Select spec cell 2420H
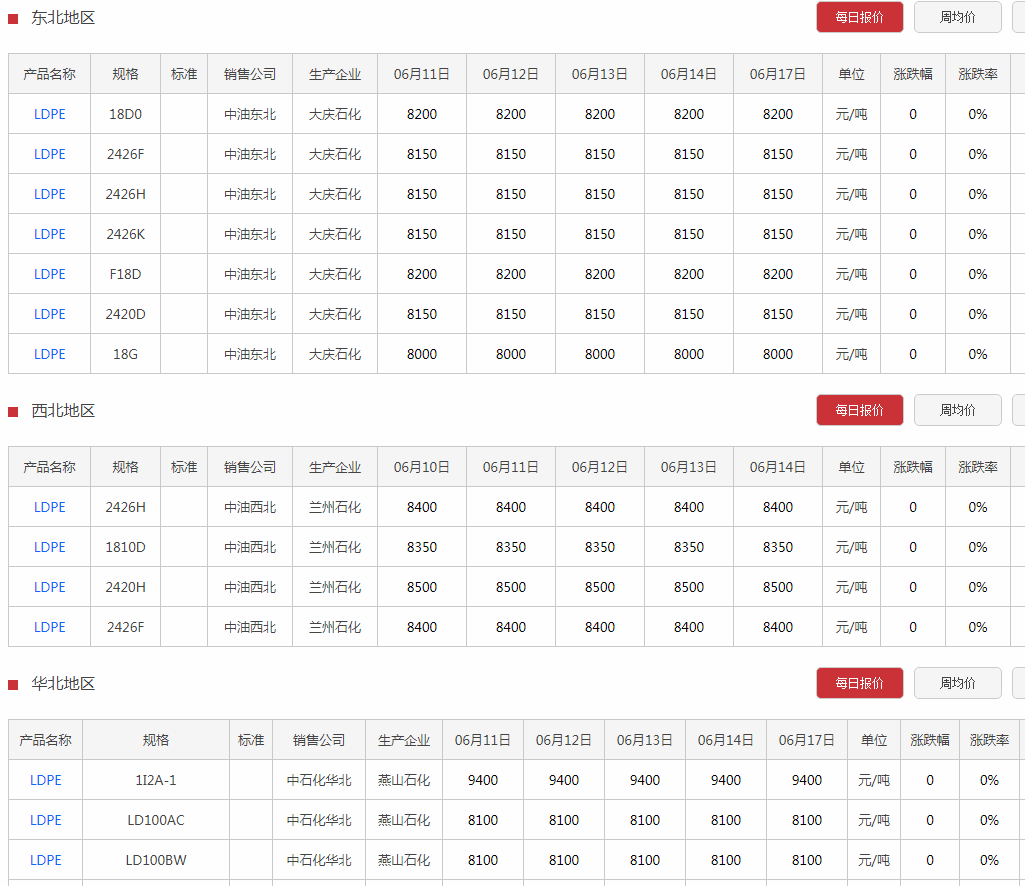 point(126,587)
